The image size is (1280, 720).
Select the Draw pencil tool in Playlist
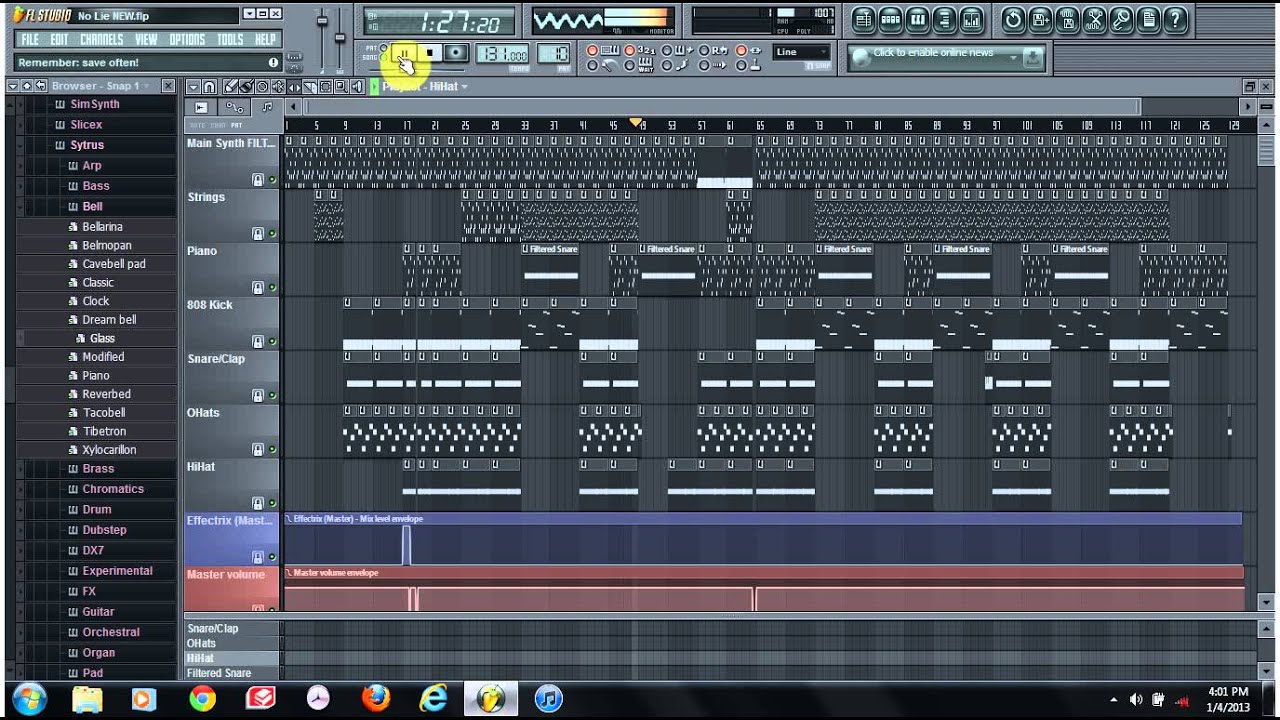[231, 87]
